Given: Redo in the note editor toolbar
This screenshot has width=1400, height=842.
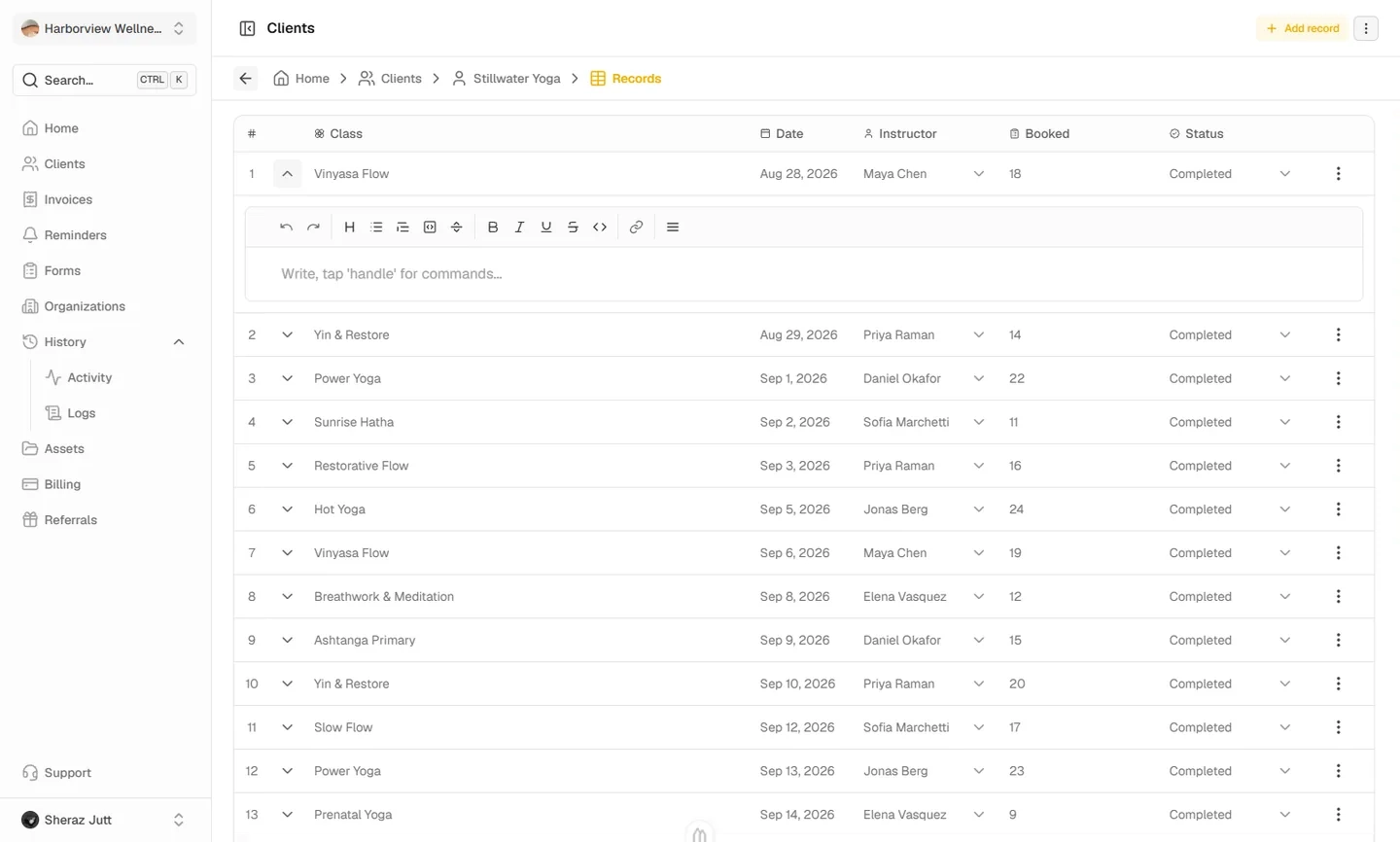Looking at the screenshot, I should pyautogui.click(x=313, y=228).
